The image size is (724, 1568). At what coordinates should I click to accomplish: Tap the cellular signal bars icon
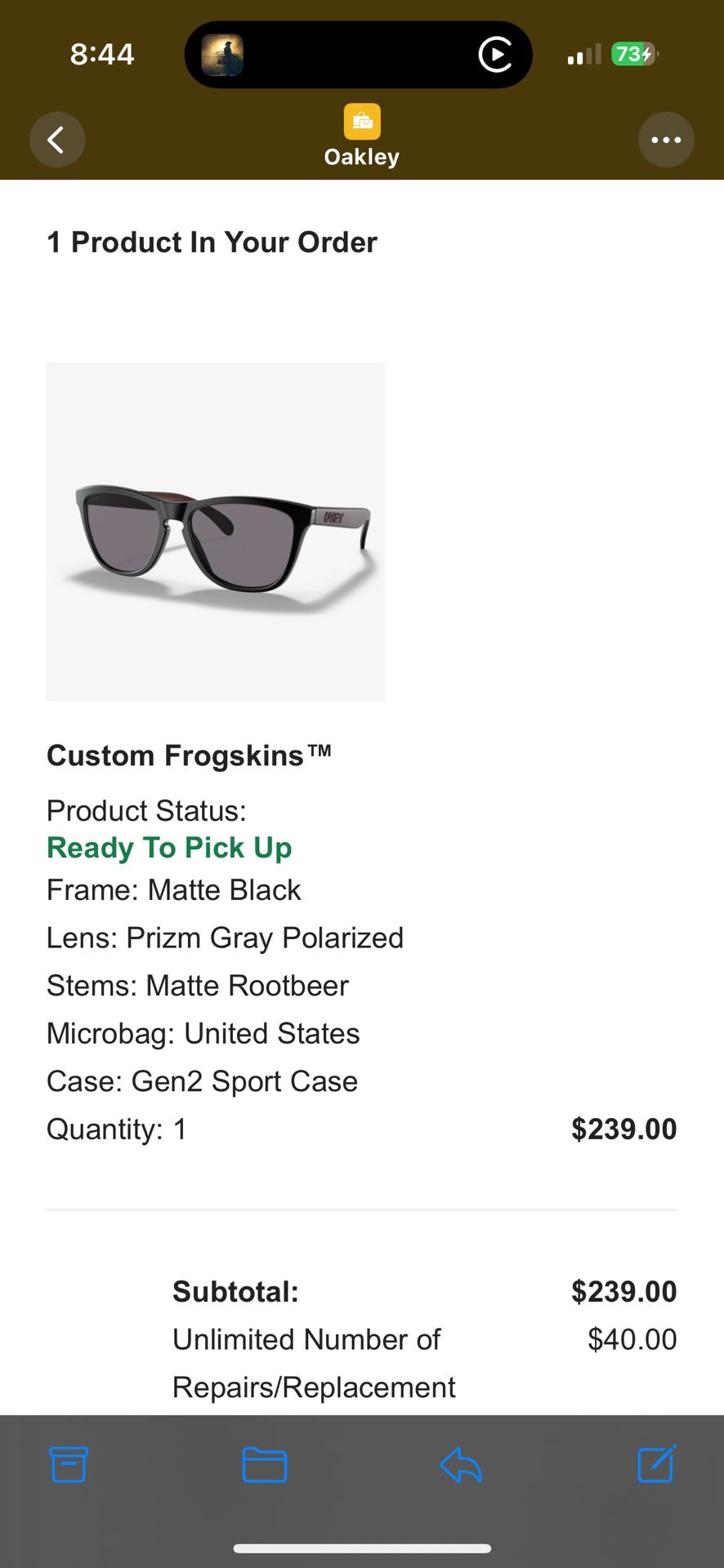[584, 55]
